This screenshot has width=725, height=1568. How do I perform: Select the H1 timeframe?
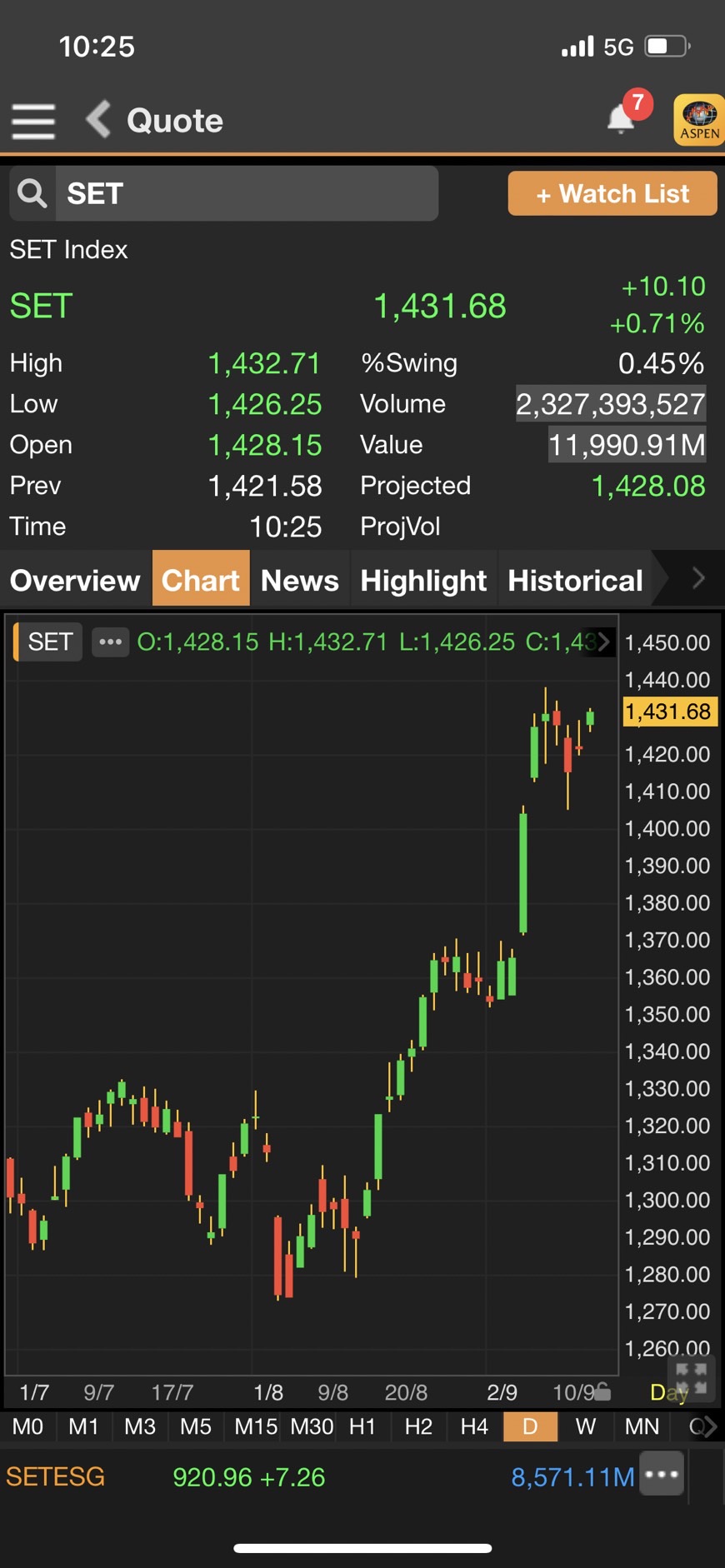(362, 1426)
